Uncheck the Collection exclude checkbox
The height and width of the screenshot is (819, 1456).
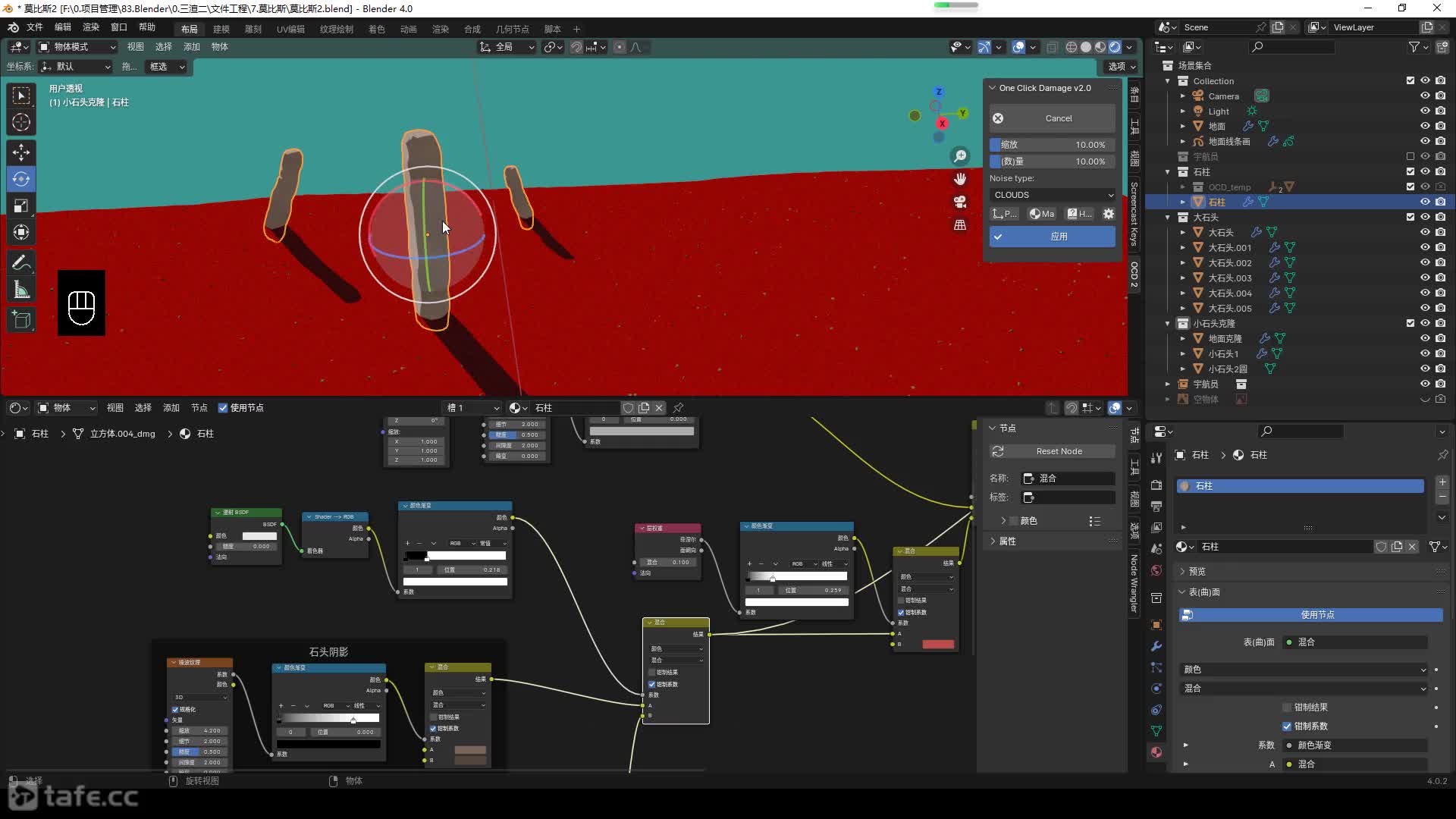(x=1410, y=81)
